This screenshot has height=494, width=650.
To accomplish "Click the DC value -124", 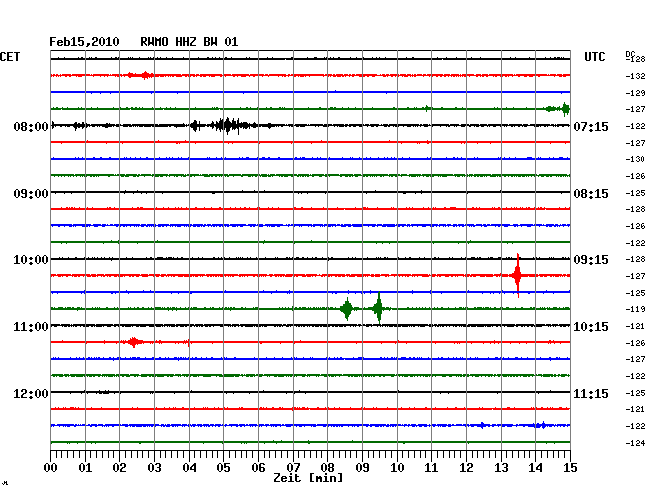I will pos(635,443).
